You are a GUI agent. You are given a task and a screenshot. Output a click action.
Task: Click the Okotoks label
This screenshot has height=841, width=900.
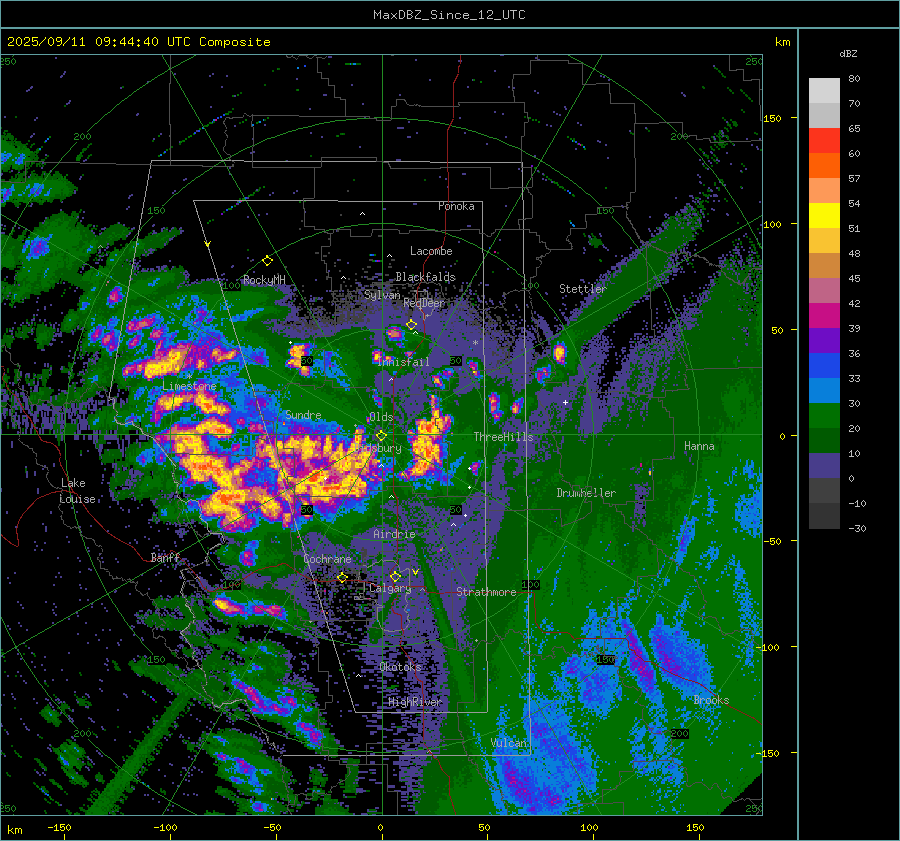pyautogui.click(x=400, y=667)
